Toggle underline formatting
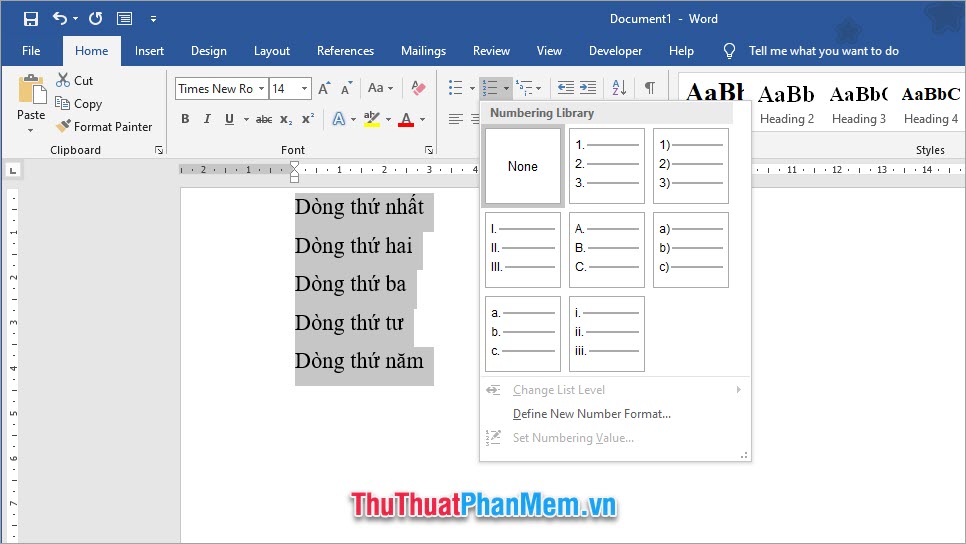 229,119
